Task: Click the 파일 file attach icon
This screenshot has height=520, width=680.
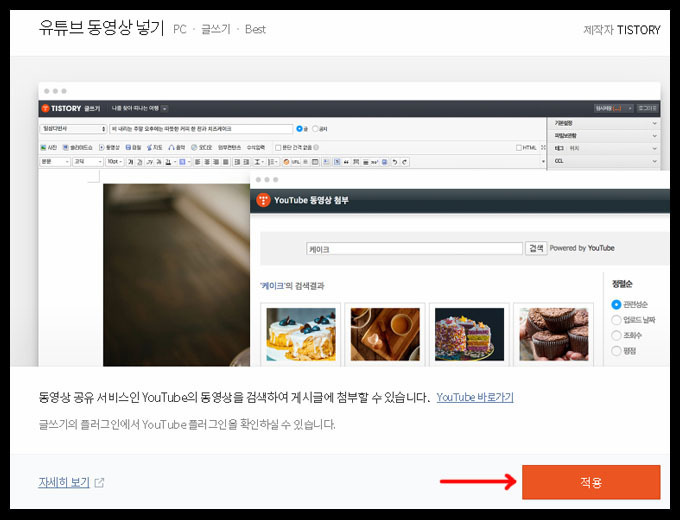Action: point(128,147)
